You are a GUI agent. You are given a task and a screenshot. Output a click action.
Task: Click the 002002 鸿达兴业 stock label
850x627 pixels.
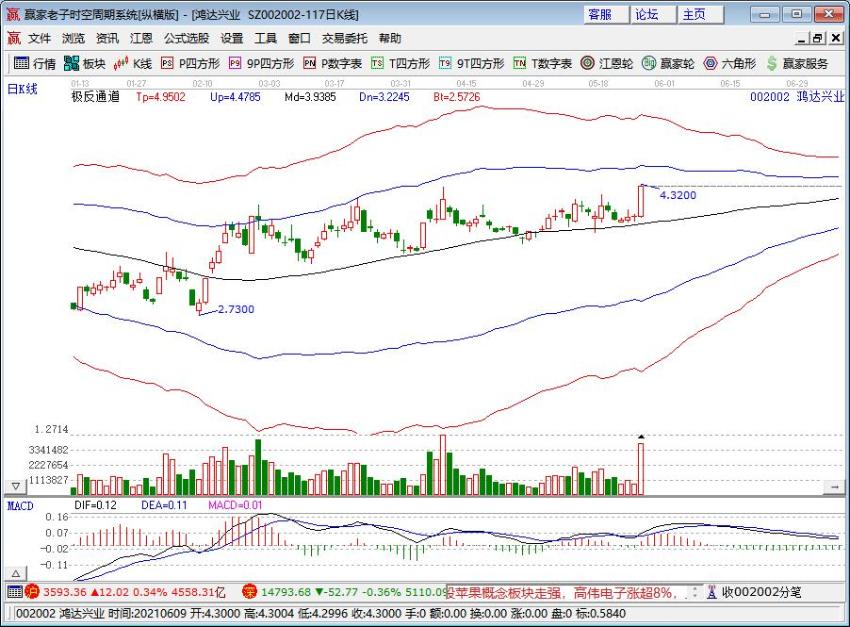(797, 97)
